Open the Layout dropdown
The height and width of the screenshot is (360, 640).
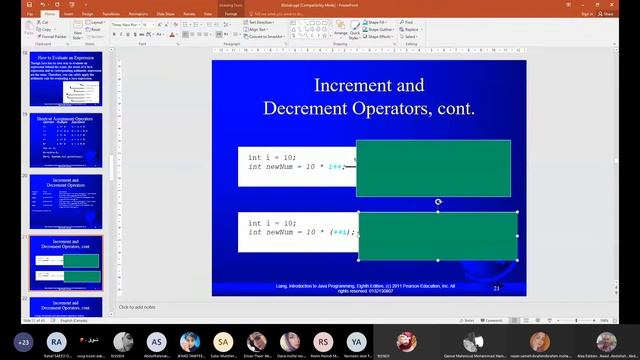coord(95,22)
